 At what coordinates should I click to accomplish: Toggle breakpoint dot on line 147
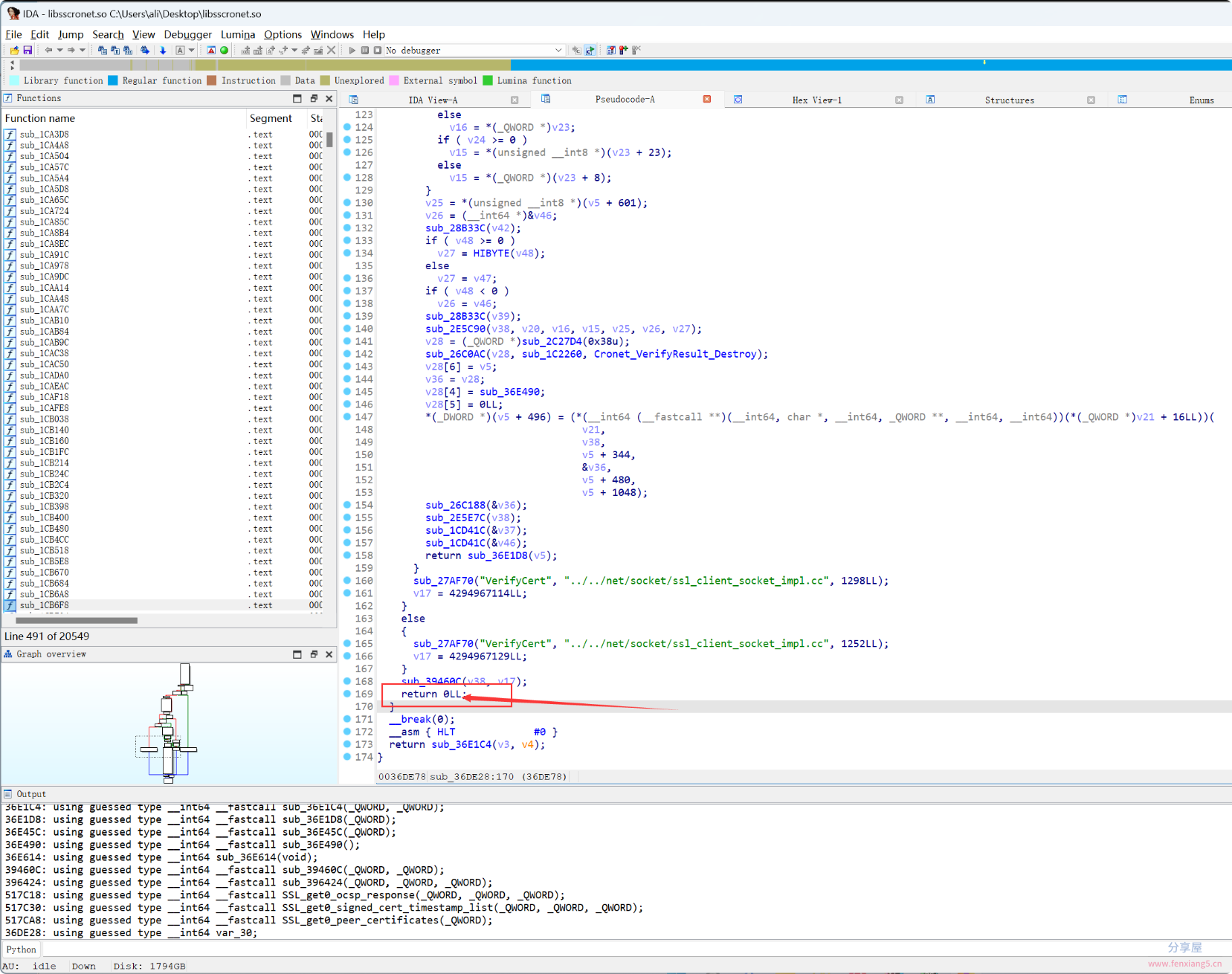(347, 417)
